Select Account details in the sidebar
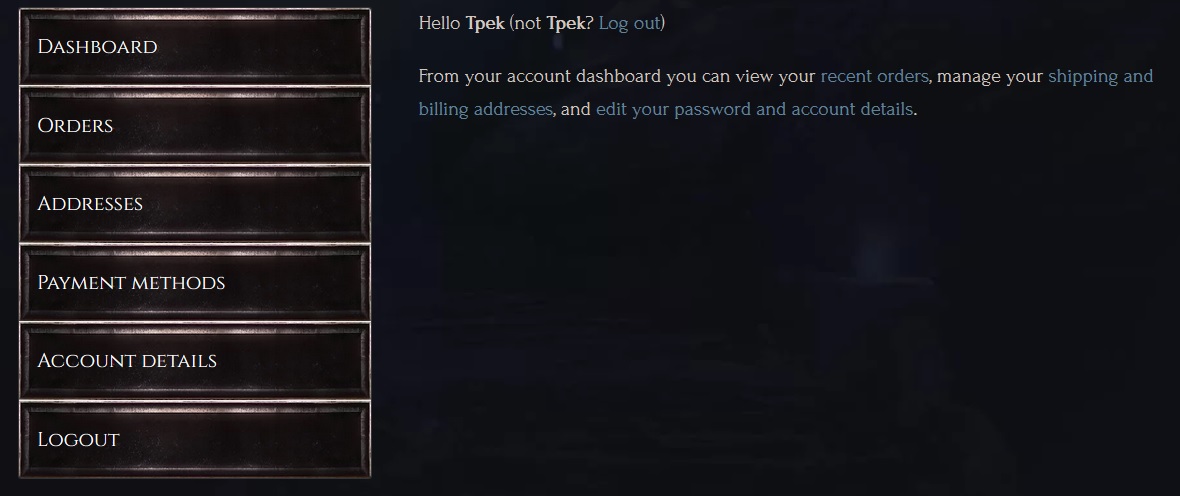This screenshot has width=1180, height=496. point(195,361)
